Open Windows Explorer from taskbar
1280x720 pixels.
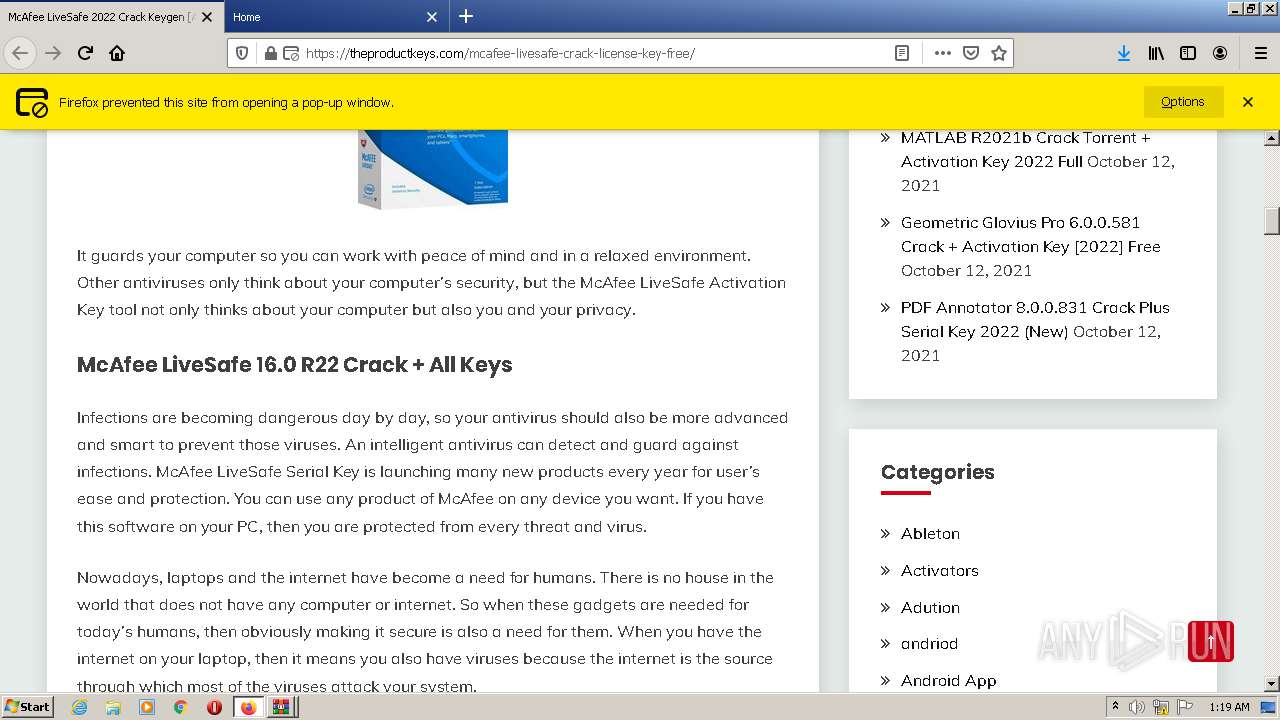(113, 707)
